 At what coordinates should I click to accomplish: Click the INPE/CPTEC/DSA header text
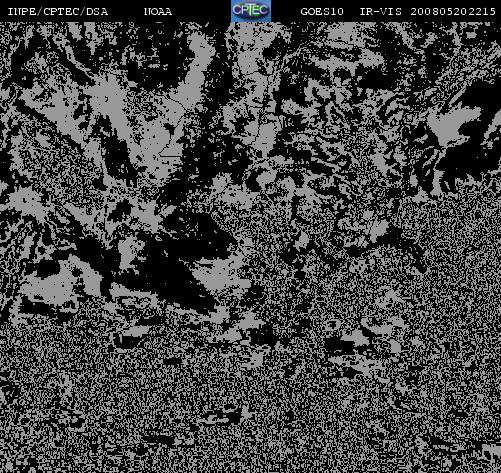point(58,12)
